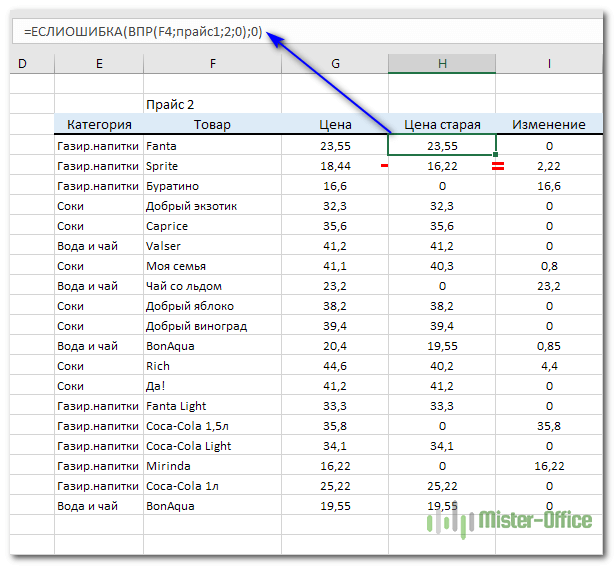
Task: Click the Цена старая header cell
Action: coord(442,124)
